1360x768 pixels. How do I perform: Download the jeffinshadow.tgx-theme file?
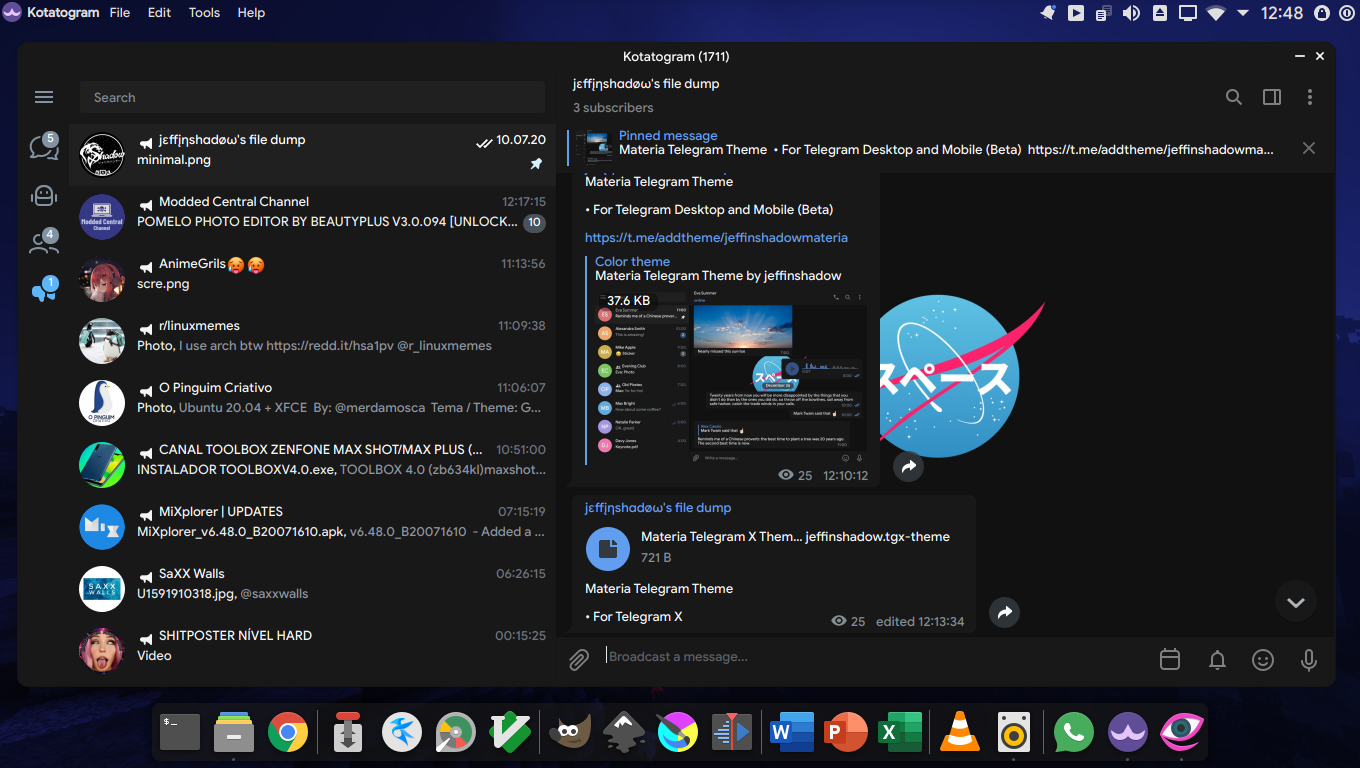tap(607, 547)
